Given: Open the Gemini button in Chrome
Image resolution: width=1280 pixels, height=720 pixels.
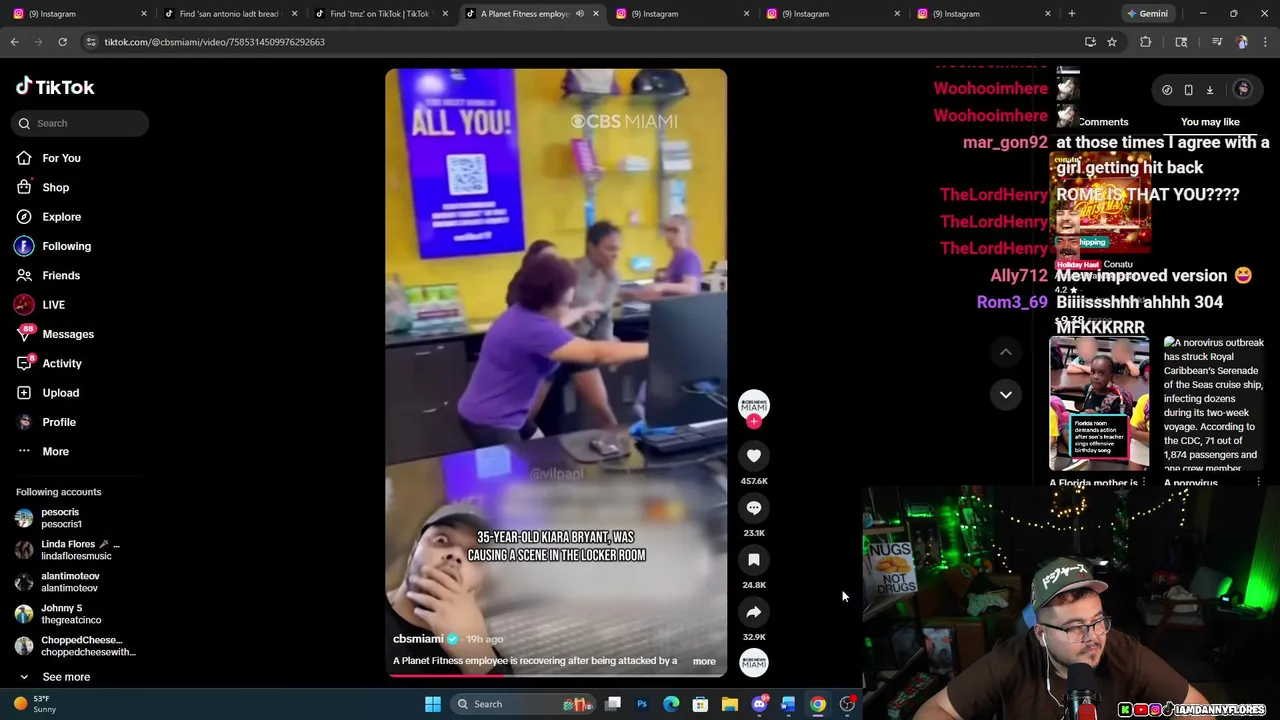Looking at the screenshot, I should pos(1147,14).
